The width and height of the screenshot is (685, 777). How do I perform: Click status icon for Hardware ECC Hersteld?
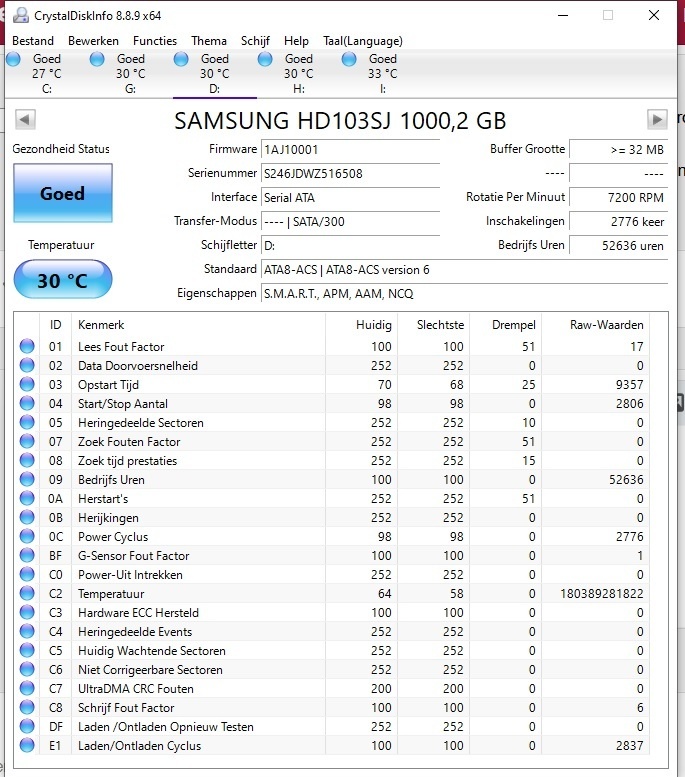click(27, 612)
